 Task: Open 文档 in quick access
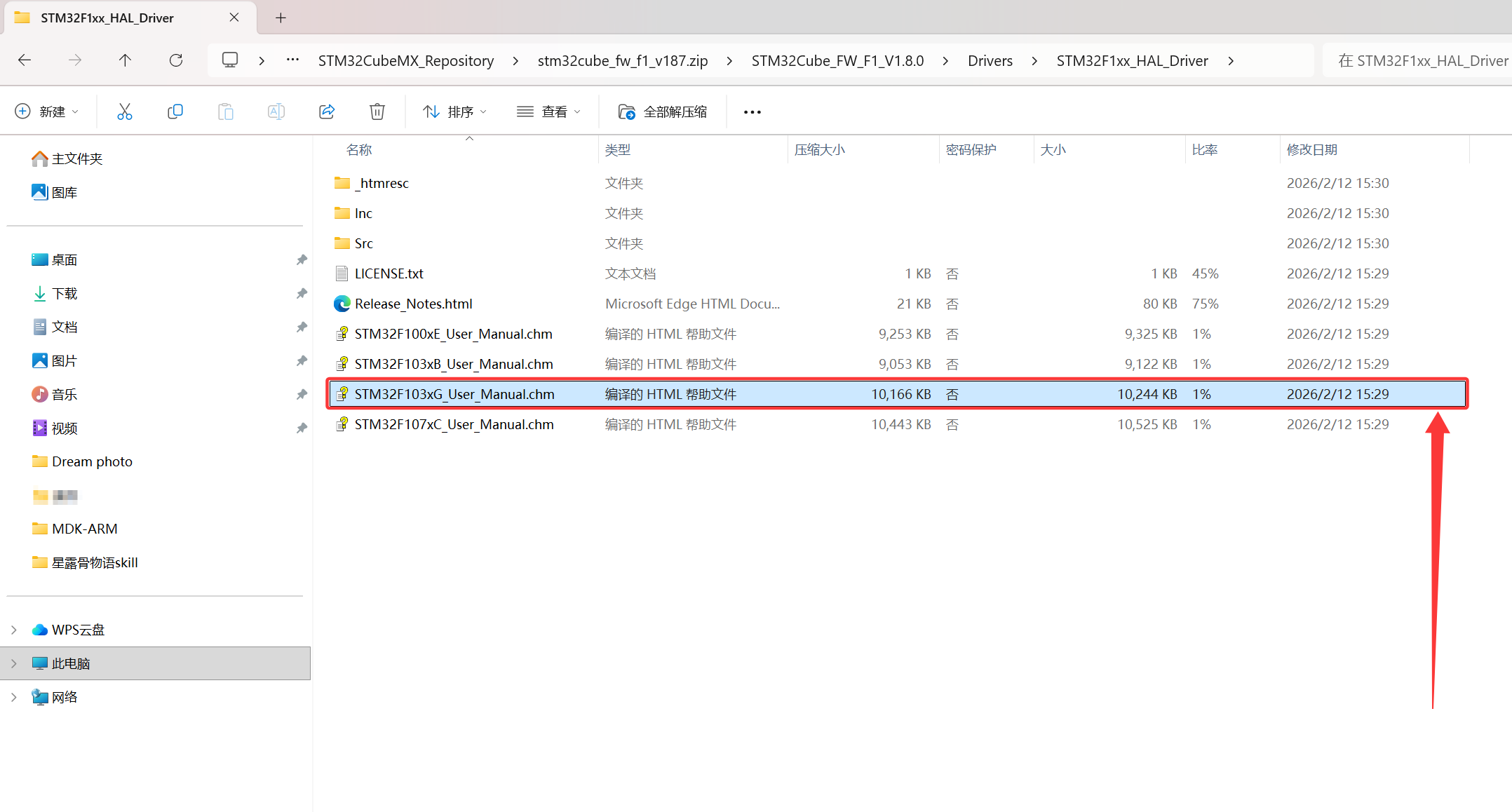(55, 327)
